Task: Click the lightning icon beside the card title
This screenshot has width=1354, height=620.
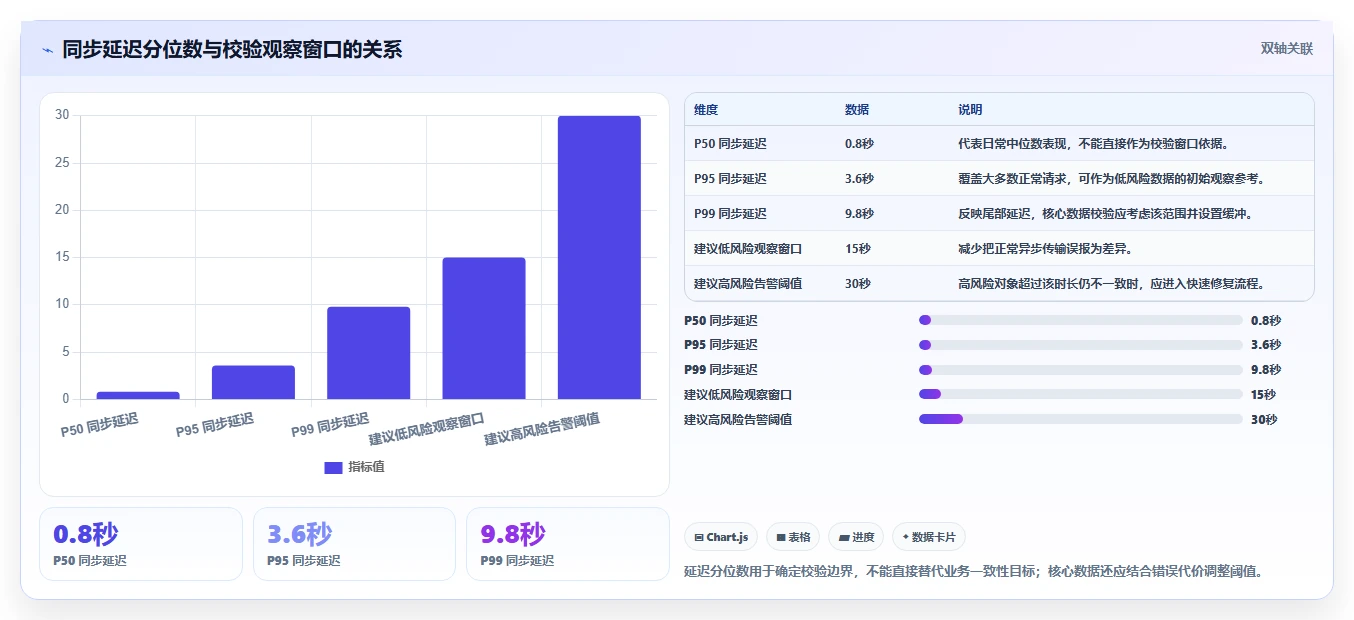Action: point(47,49)
